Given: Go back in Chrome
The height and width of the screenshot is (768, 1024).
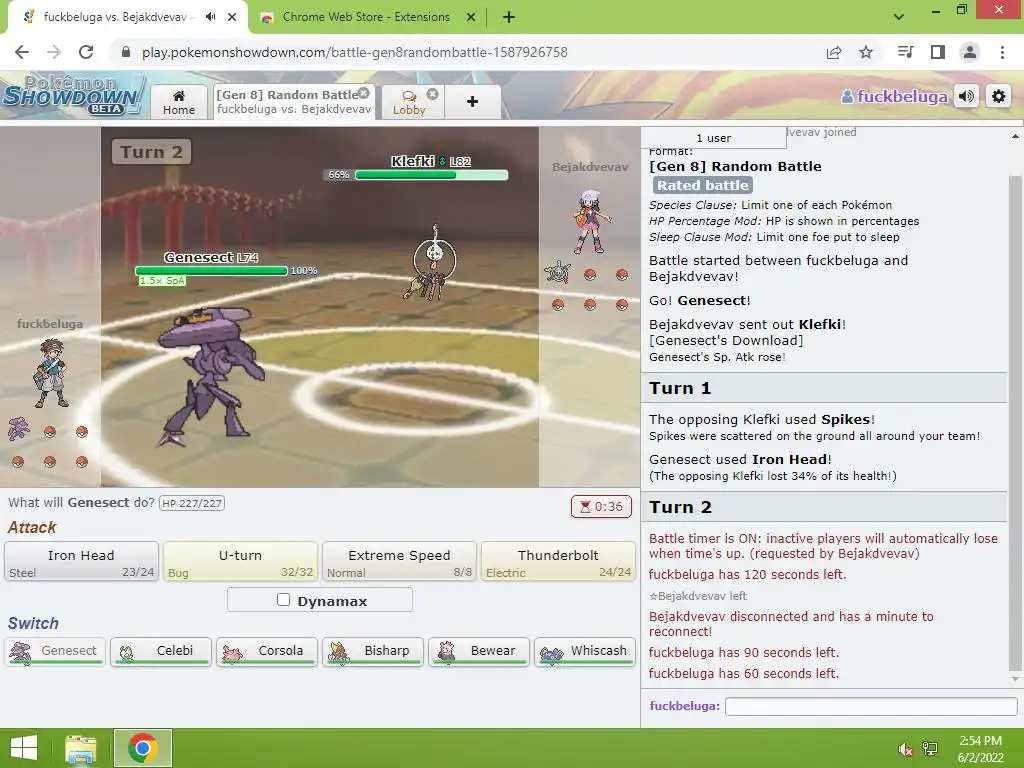Looking at the screenshot, I should click(22, 52).
